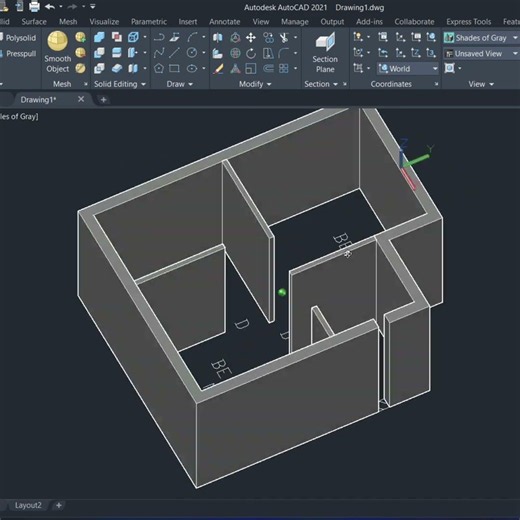
Task: Expand the Solid Editing panel
Action: coord(120,84)
